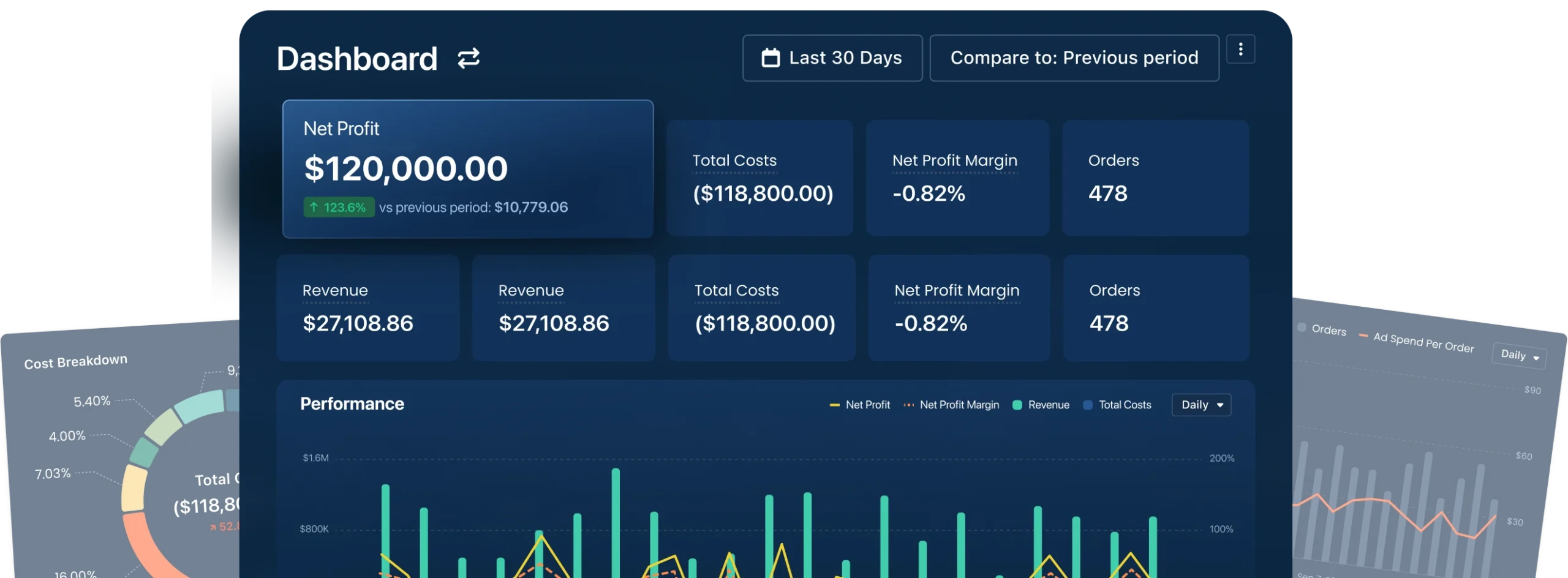Click the calendar icon in Last 30 Days

click(771, 58)
